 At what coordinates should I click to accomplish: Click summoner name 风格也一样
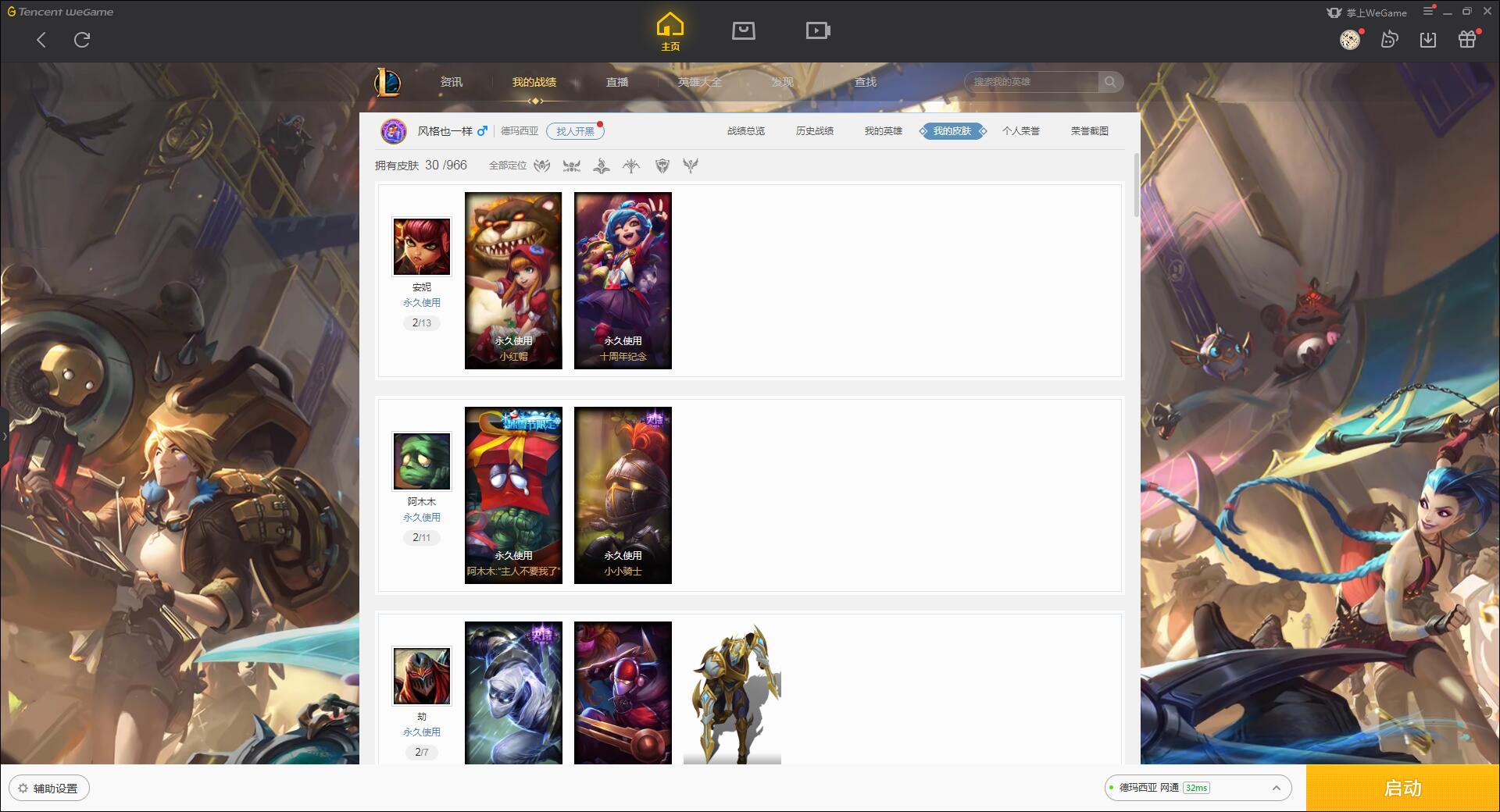445,131
